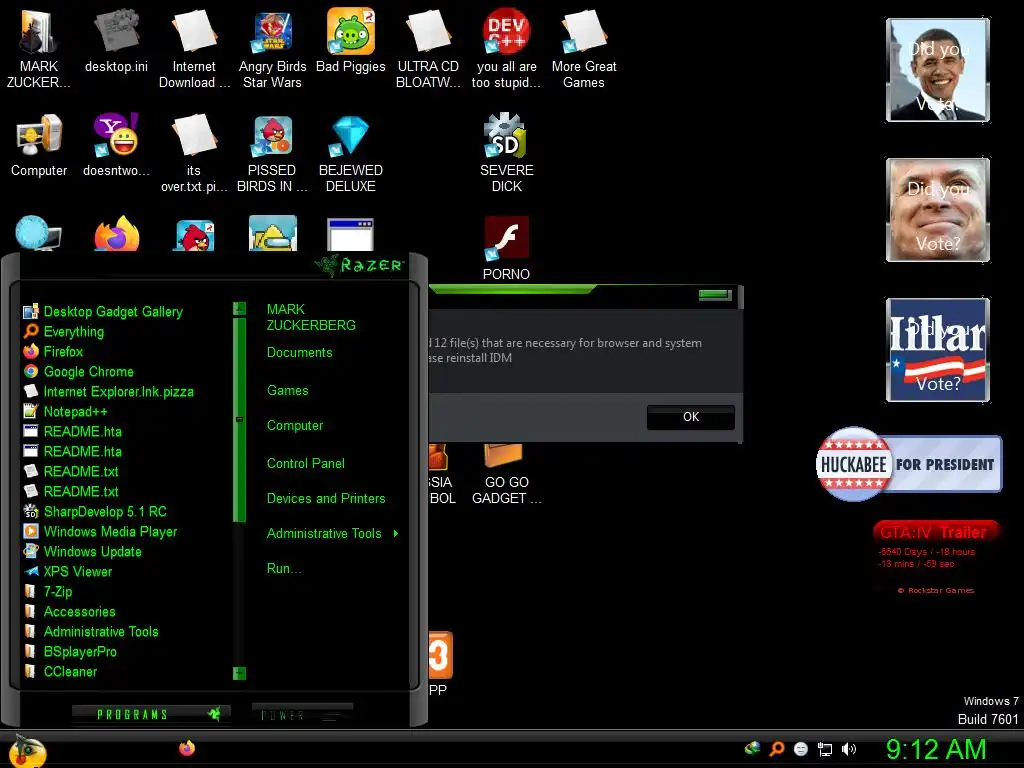Open Windows Update from start menu

tap(83, 551)
